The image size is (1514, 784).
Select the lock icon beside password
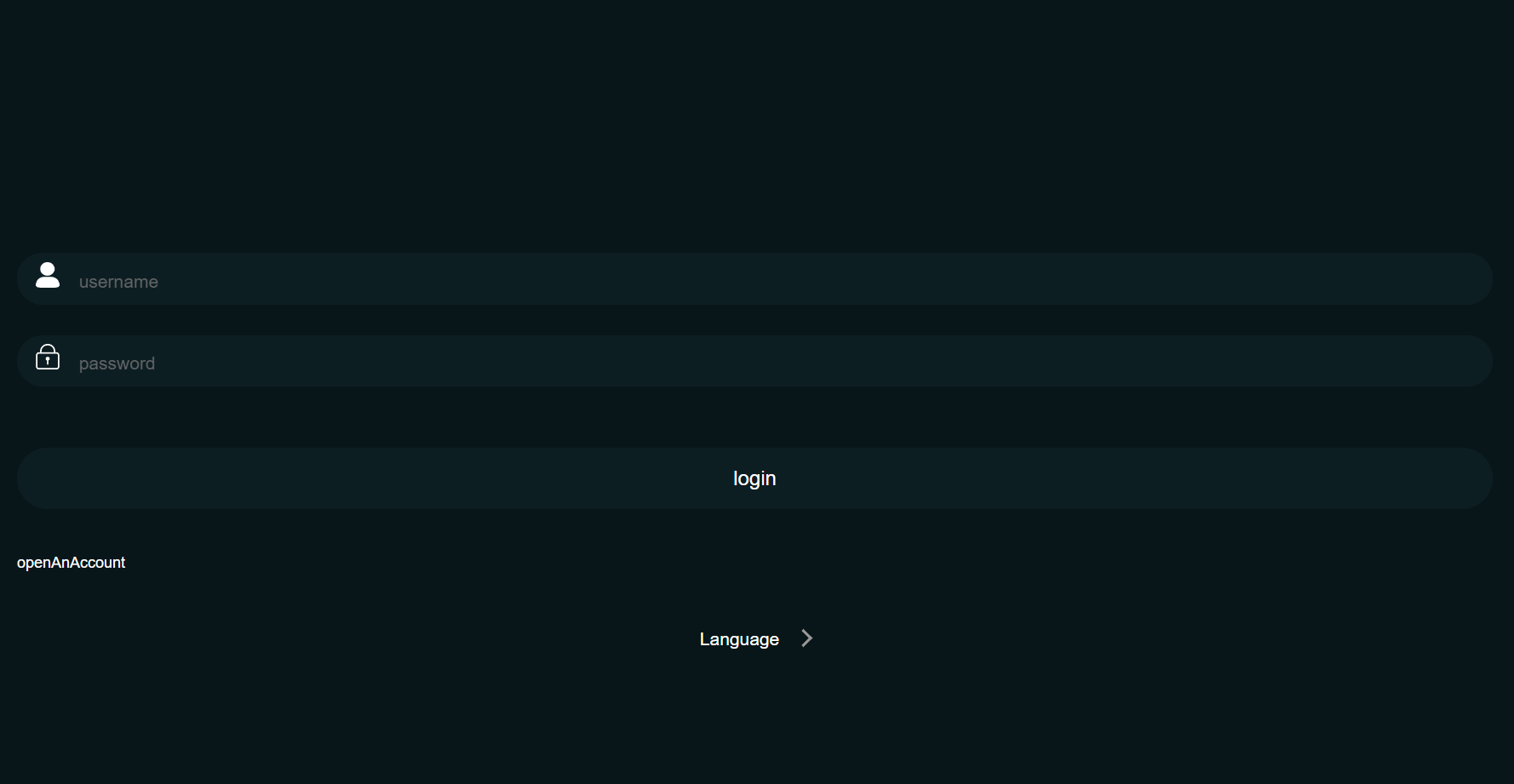[x=48, y=357]
